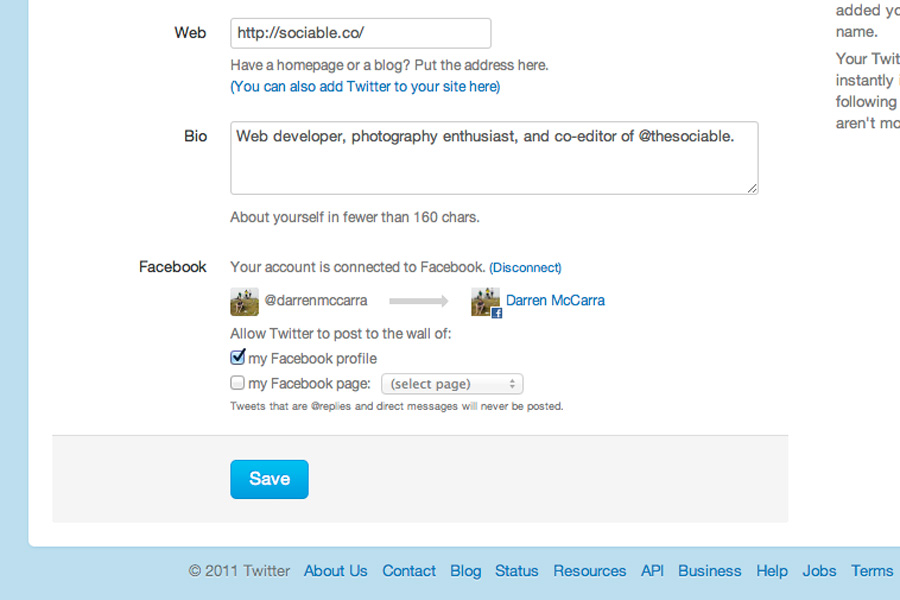Focus the Web address input field
The width and height of the screenshot is (900, 600).
[x=360, y=33]
